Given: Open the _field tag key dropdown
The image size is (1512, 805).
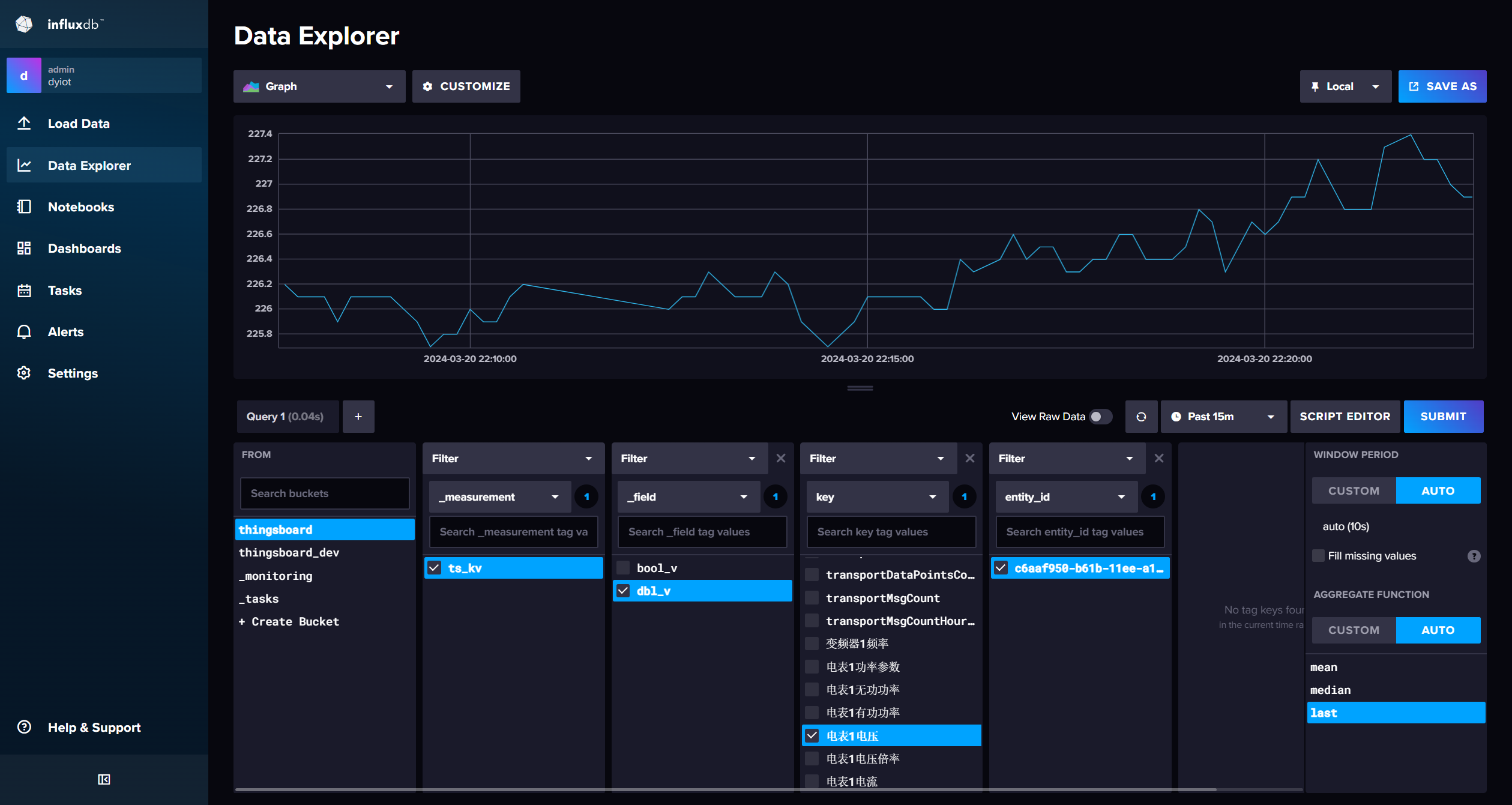Looking at the screenshot, I should tap(688, 497).
